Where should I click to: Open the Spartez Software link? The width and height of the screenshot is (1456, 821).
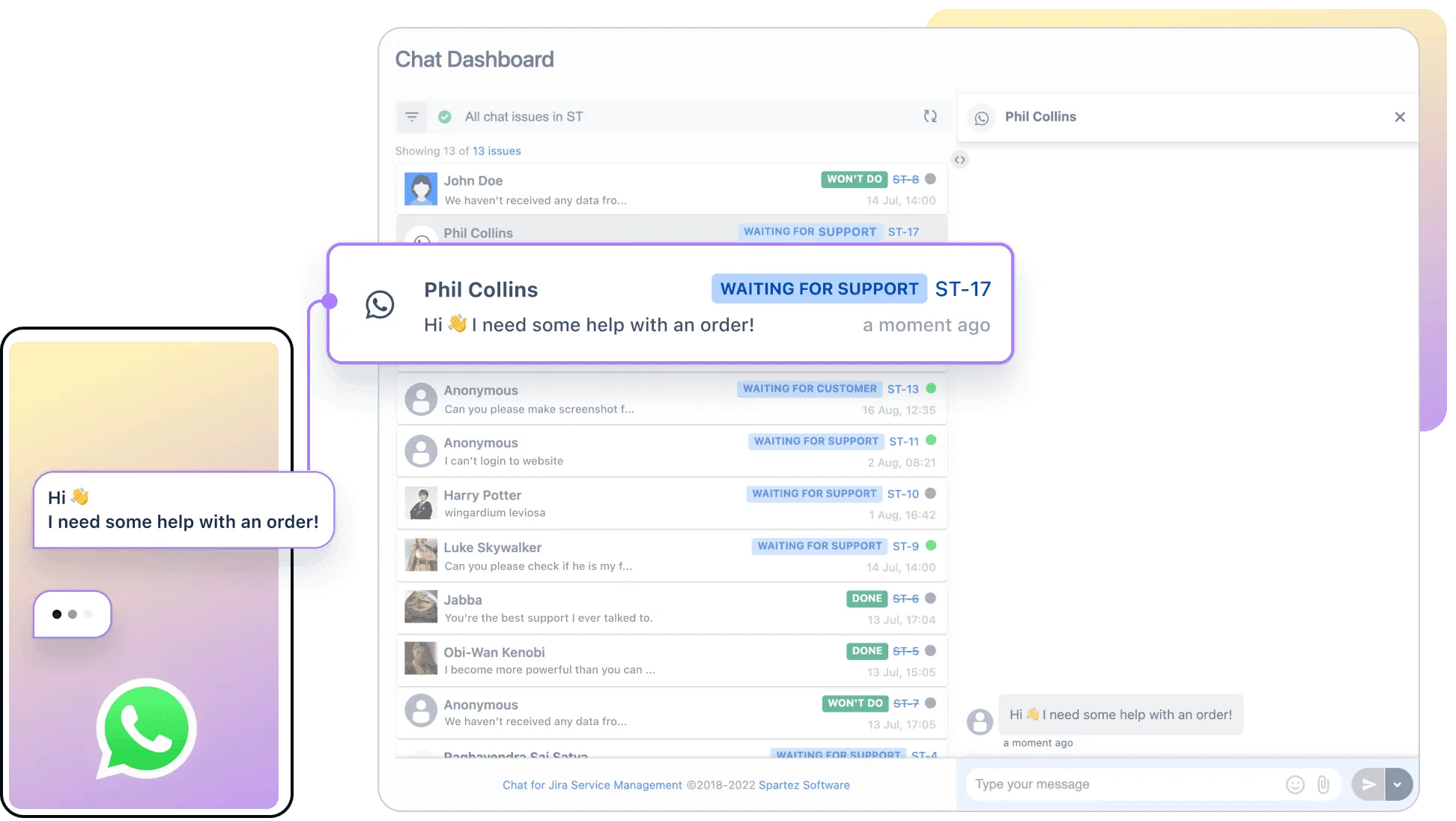[x=804, y=785]
